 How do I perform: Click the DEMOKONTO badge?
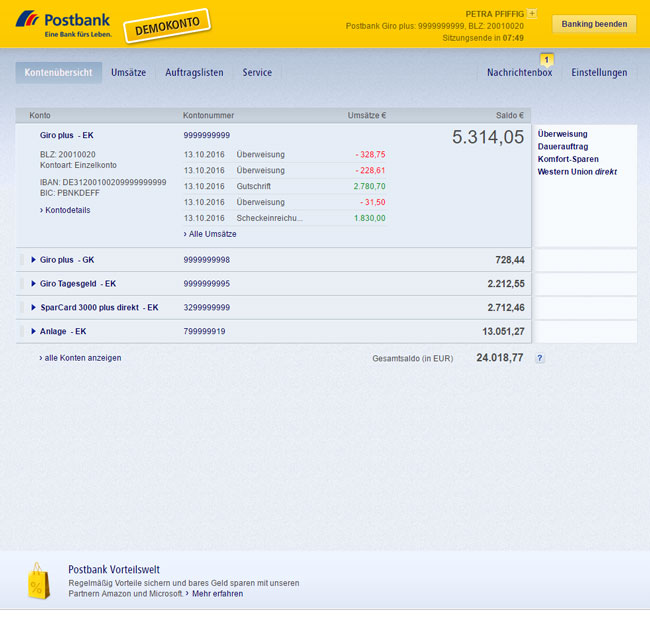click(167, 26)
